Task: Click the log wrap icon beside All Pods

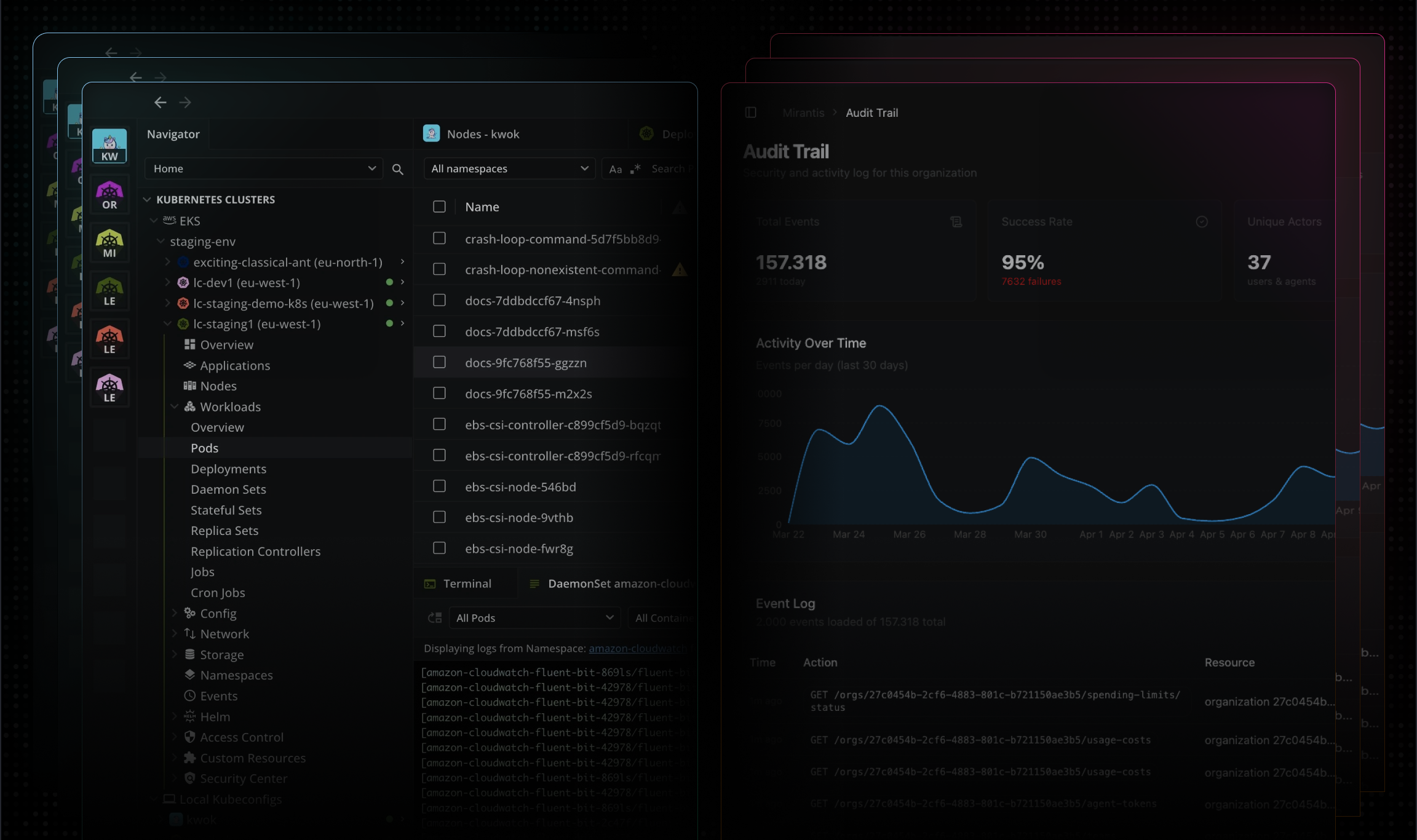Action: click(x=435, y=617)
